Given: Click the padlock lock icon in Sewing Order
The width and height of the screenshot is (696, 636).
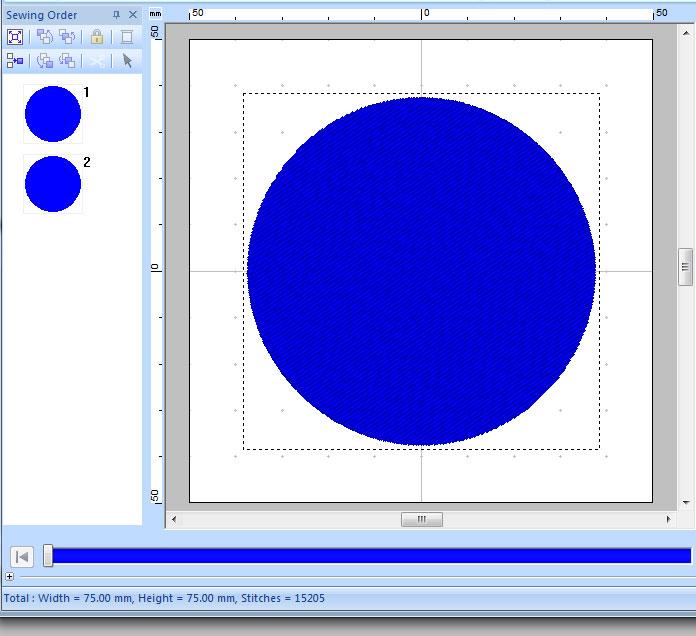Looking at the screenshot, I should pyautogui.click(x=96, y=37).
